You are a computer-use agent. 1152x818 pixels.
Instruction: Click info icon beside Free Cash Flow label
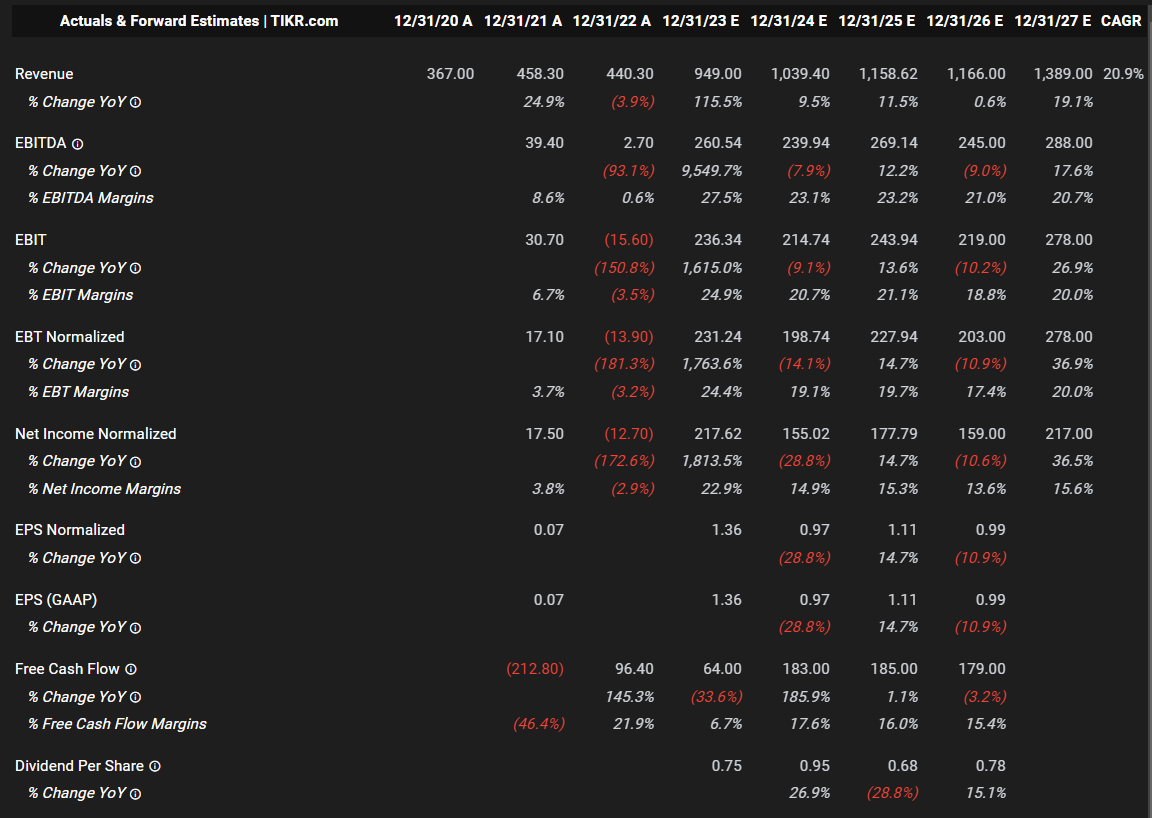pyautogui.click(x=131, y=669)
